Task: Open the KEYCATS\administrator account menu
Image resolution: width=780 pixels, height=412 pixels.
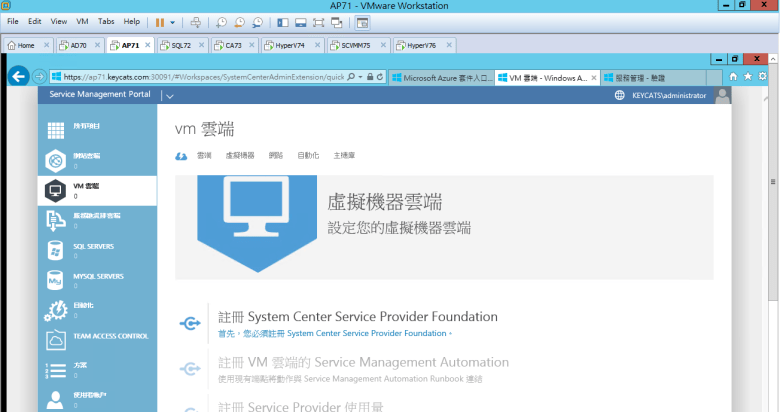Action: pyautogui.click(x=661, y=95)
